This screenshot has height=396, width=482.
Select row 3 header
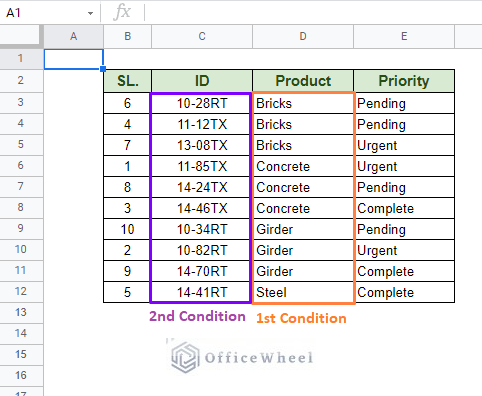(x=21, y=102)
